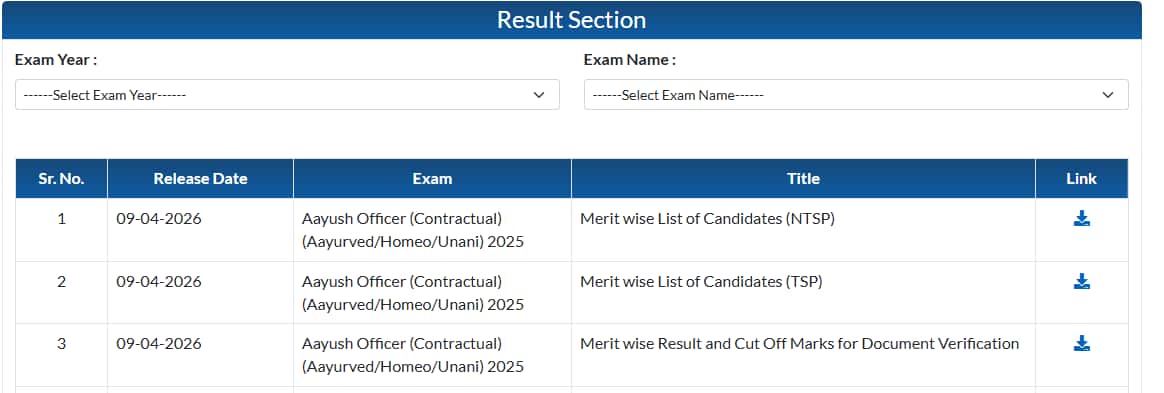This screenshot has width=1164, height=393.
Task: Click the Sr. No. column header
Action: tap(62, 178)
